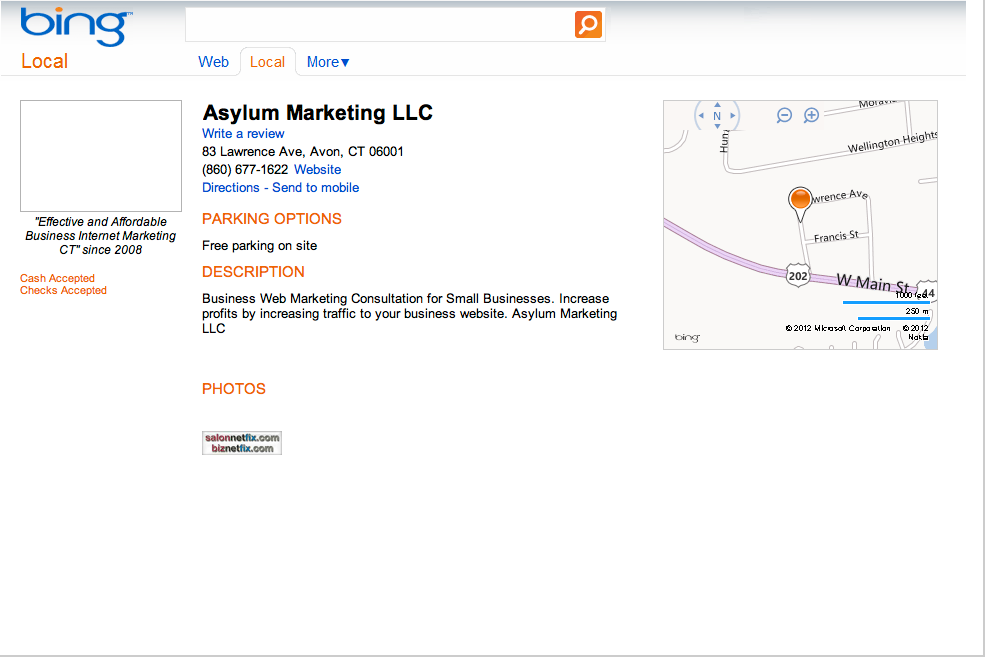This screenshot has width=990, height=663.
Task: Switch to the Web tab
Action: point(213,62)
